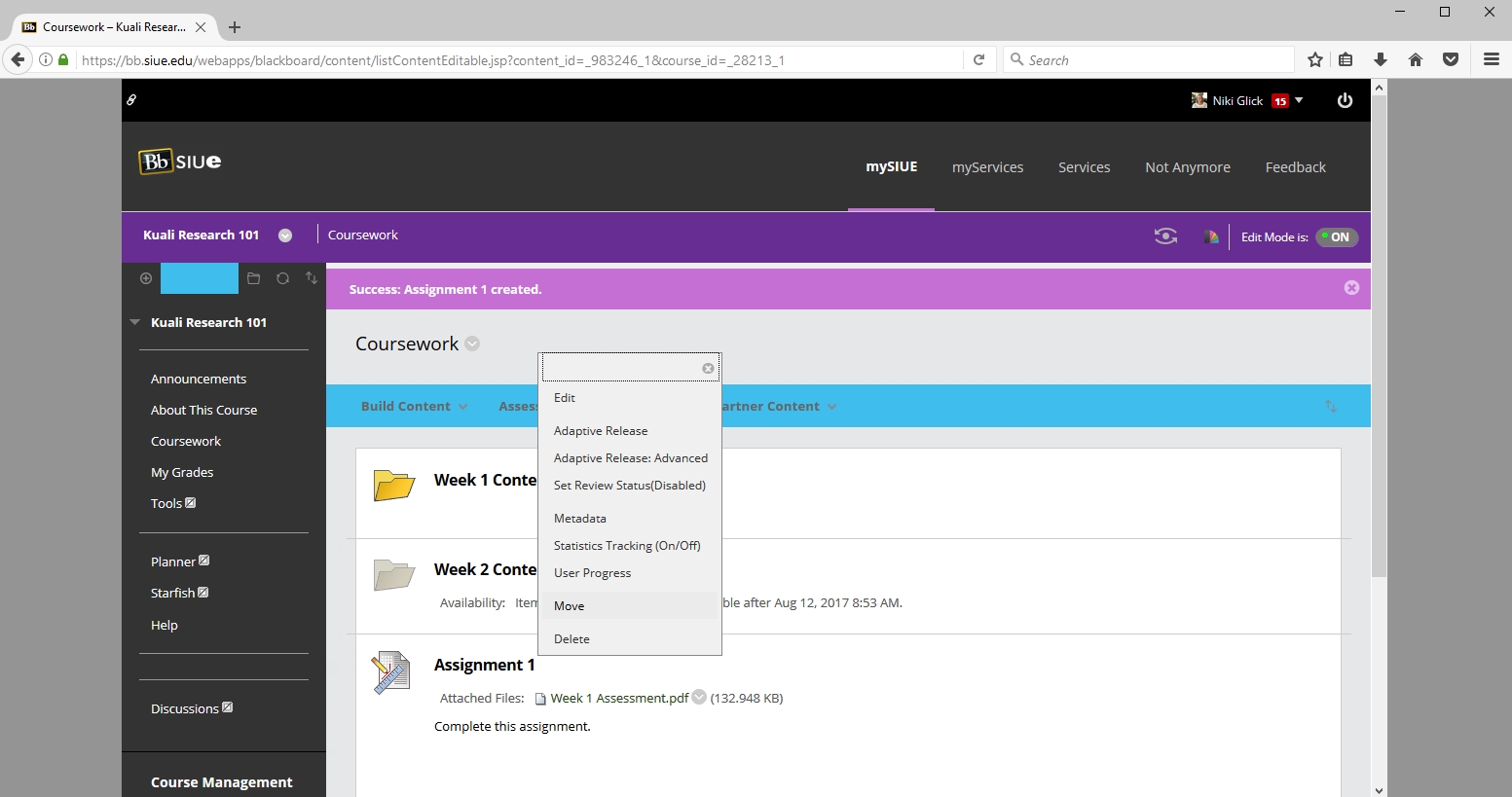Open course menu folder view icon
1512x797 pixels.
pos(253,278)
